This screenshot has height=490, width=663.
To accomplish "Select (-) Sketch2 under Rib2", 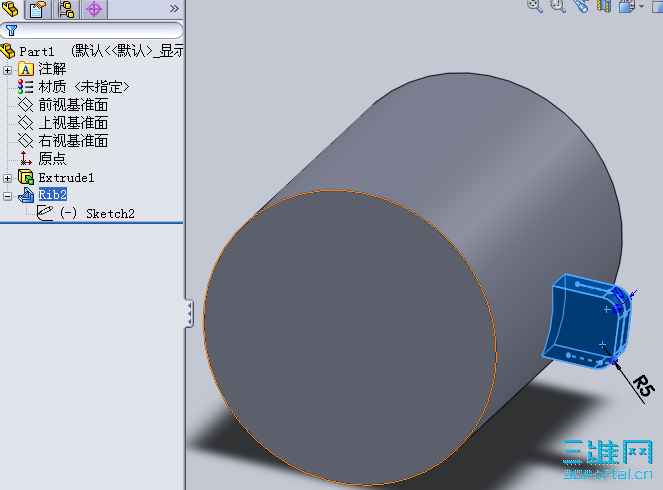I will click(86, 213).
